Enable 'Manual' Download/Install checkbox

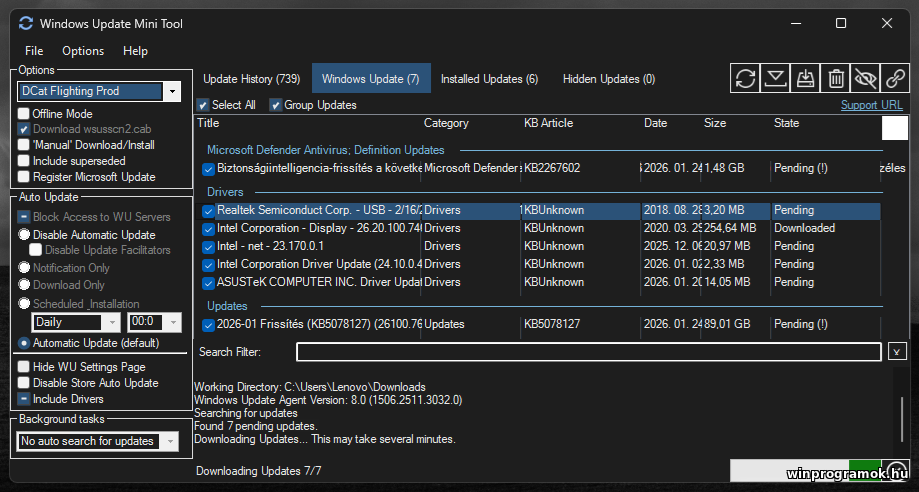pyautogui.click(x=23, y=144)
